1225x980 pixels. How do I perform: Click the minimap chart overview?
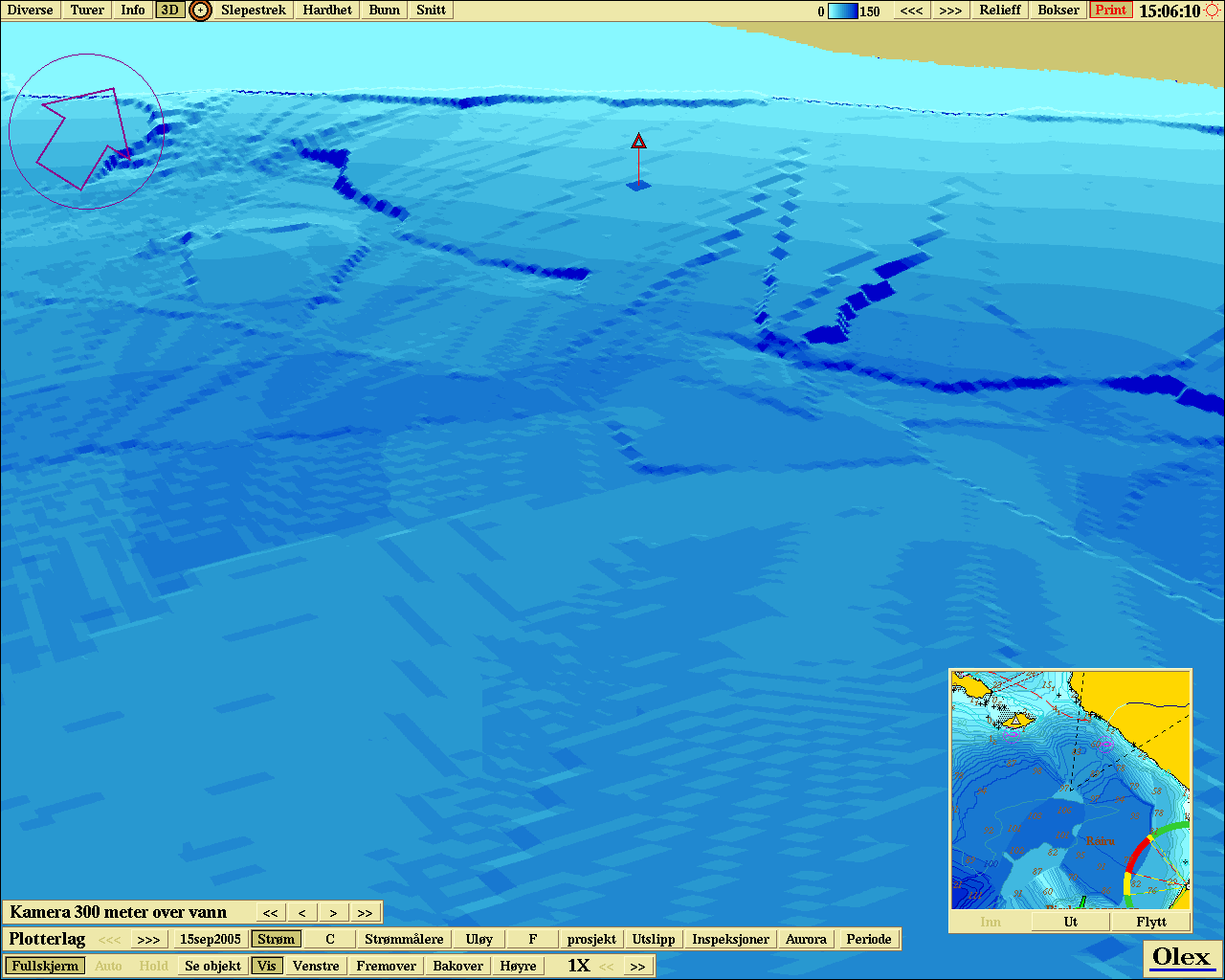(1070, 790)
